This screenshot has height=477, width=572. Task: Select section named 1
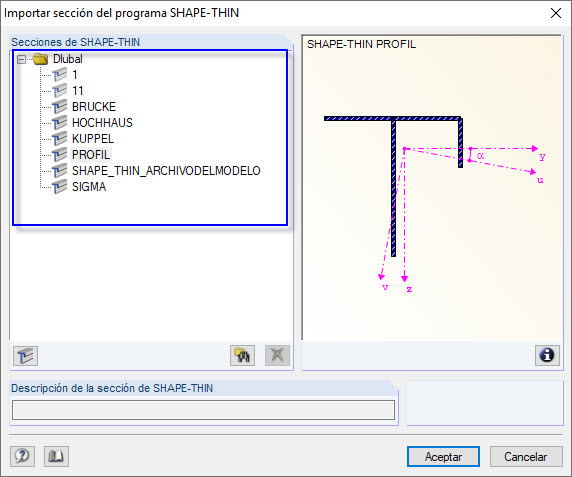tap(75, 75)
